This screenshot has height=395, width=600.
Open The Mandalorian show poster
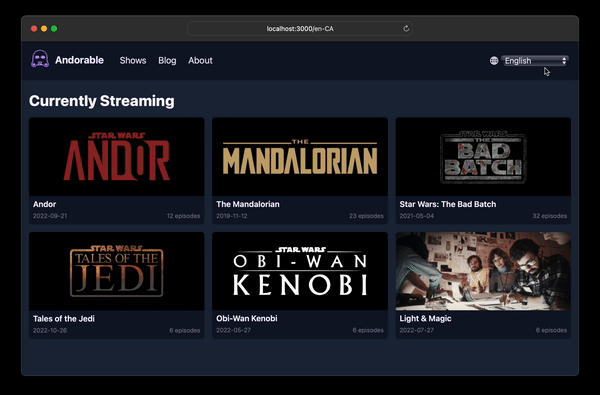300,157
